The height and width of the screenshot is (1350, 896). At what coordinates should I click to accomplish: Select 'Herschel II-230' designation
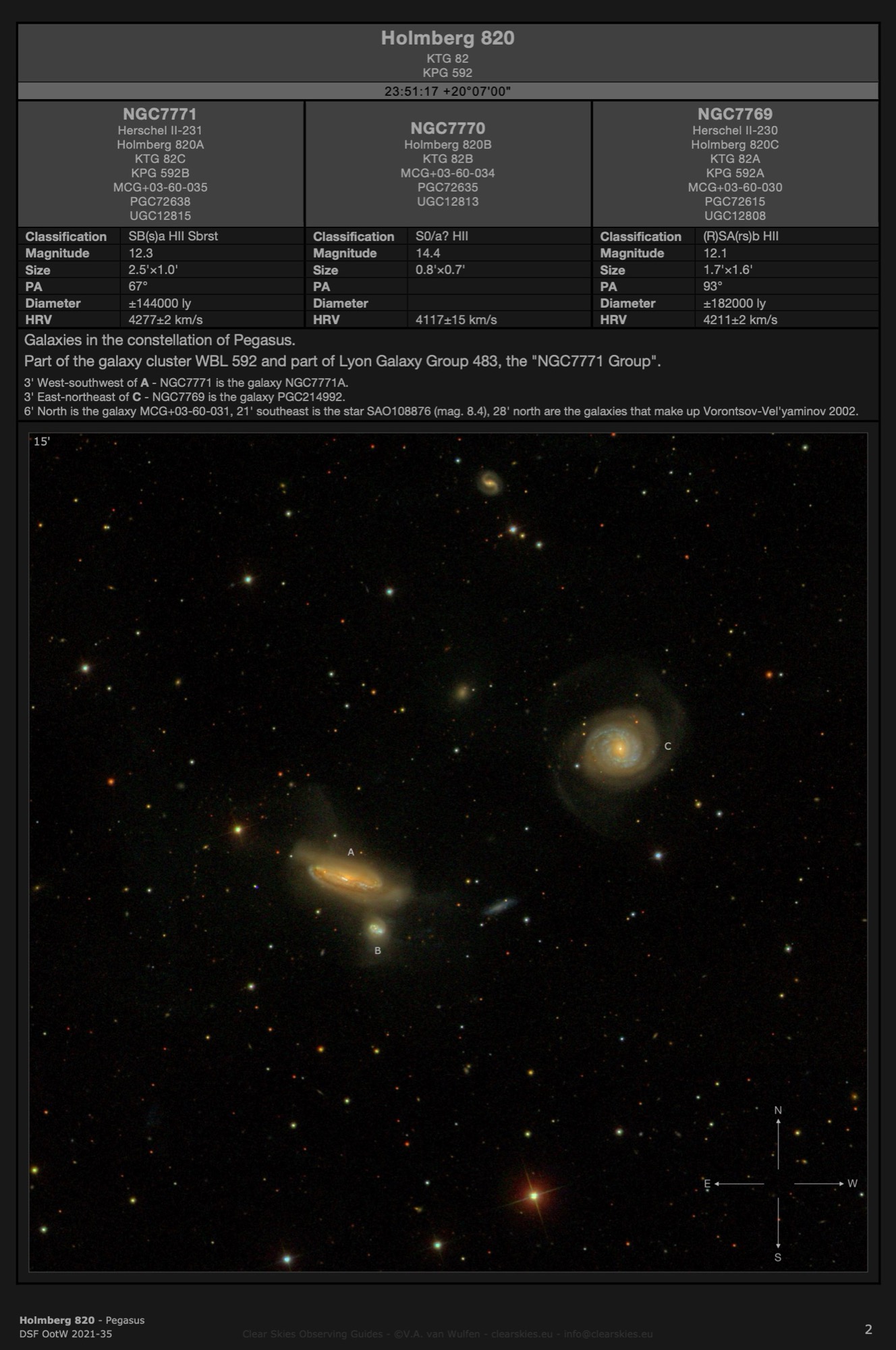pyautogui.click(x=735, y=130)
